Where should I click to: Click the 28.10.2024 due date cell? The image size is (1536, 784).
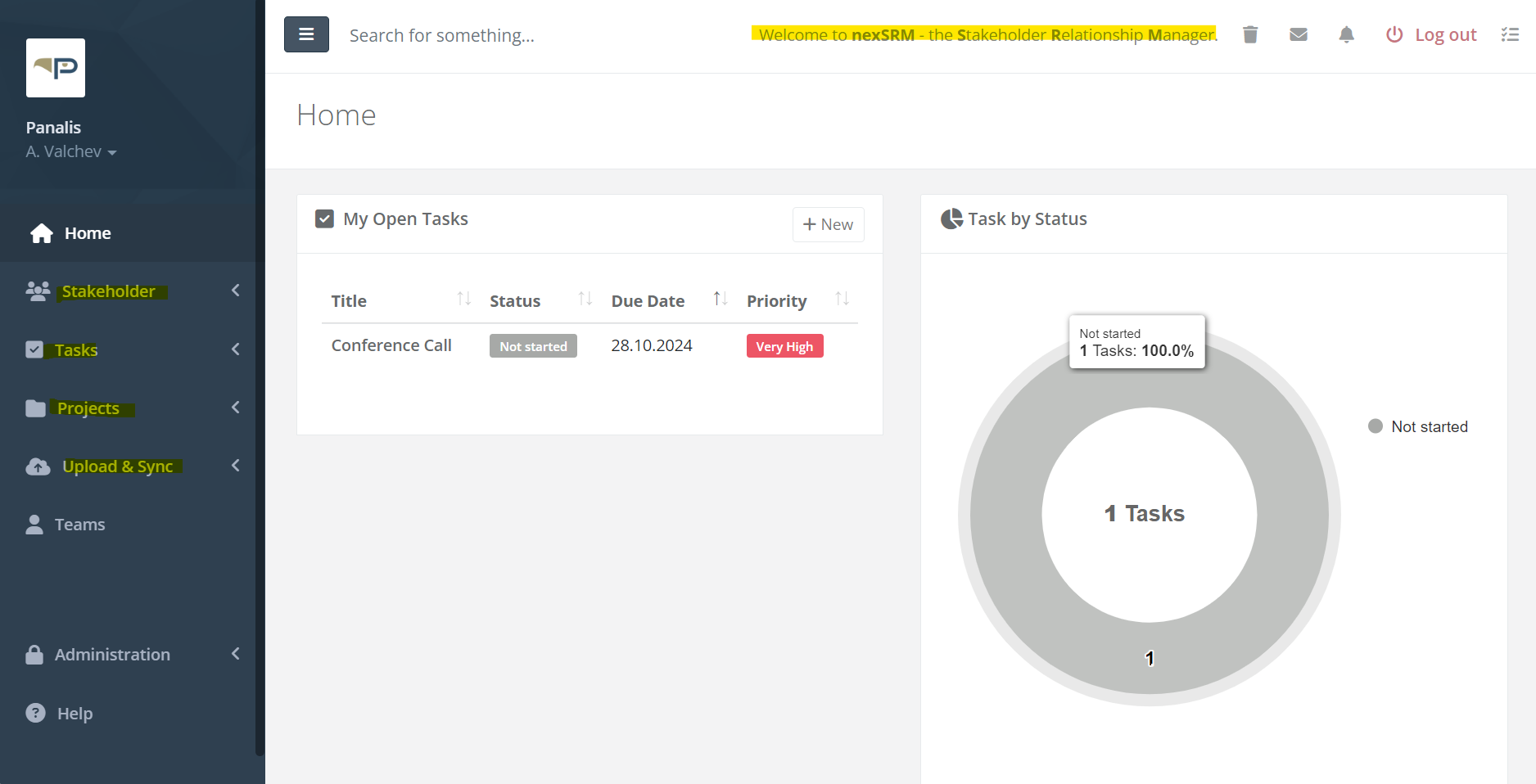[x=652, y=345]
